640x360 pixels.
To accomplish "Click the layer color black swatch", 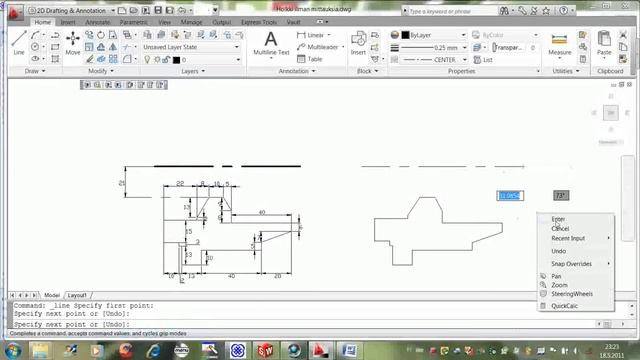I will [x=176, y=60].
